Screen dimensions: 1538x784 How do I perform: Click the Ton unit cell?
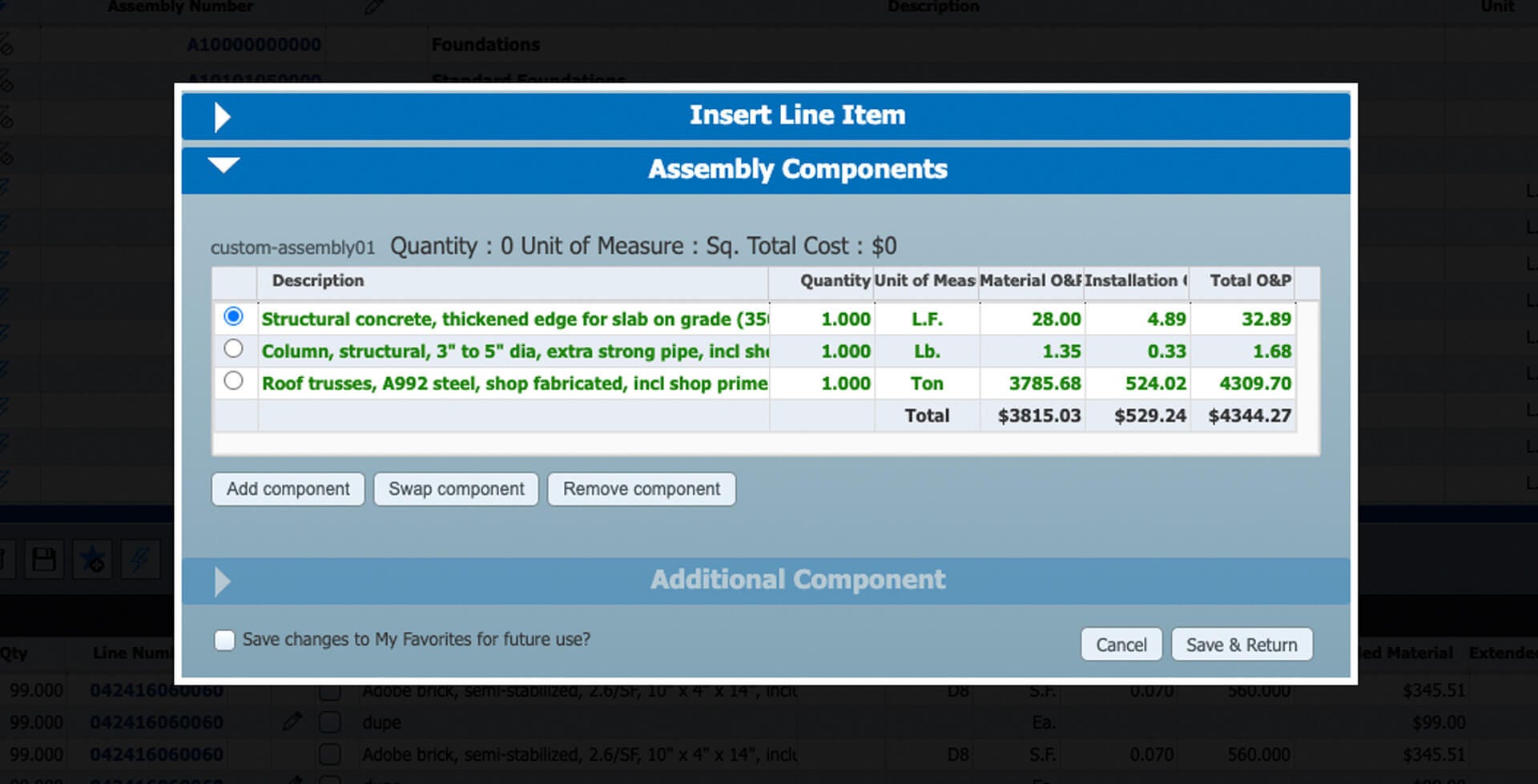[927, 384]
